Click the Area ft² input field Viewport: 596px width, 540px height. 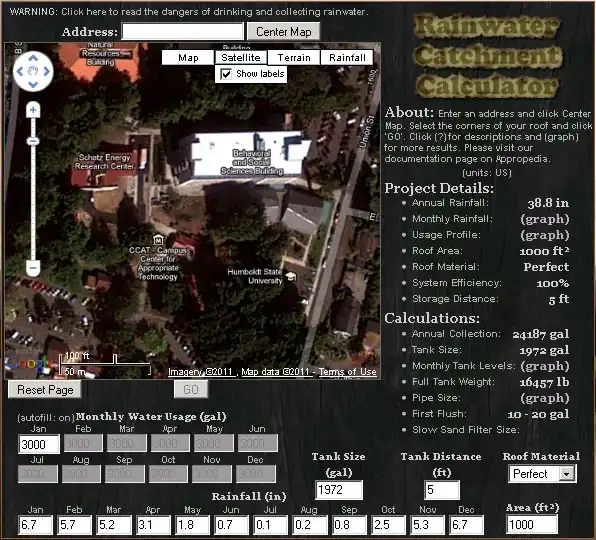click(x=532, y=525)
